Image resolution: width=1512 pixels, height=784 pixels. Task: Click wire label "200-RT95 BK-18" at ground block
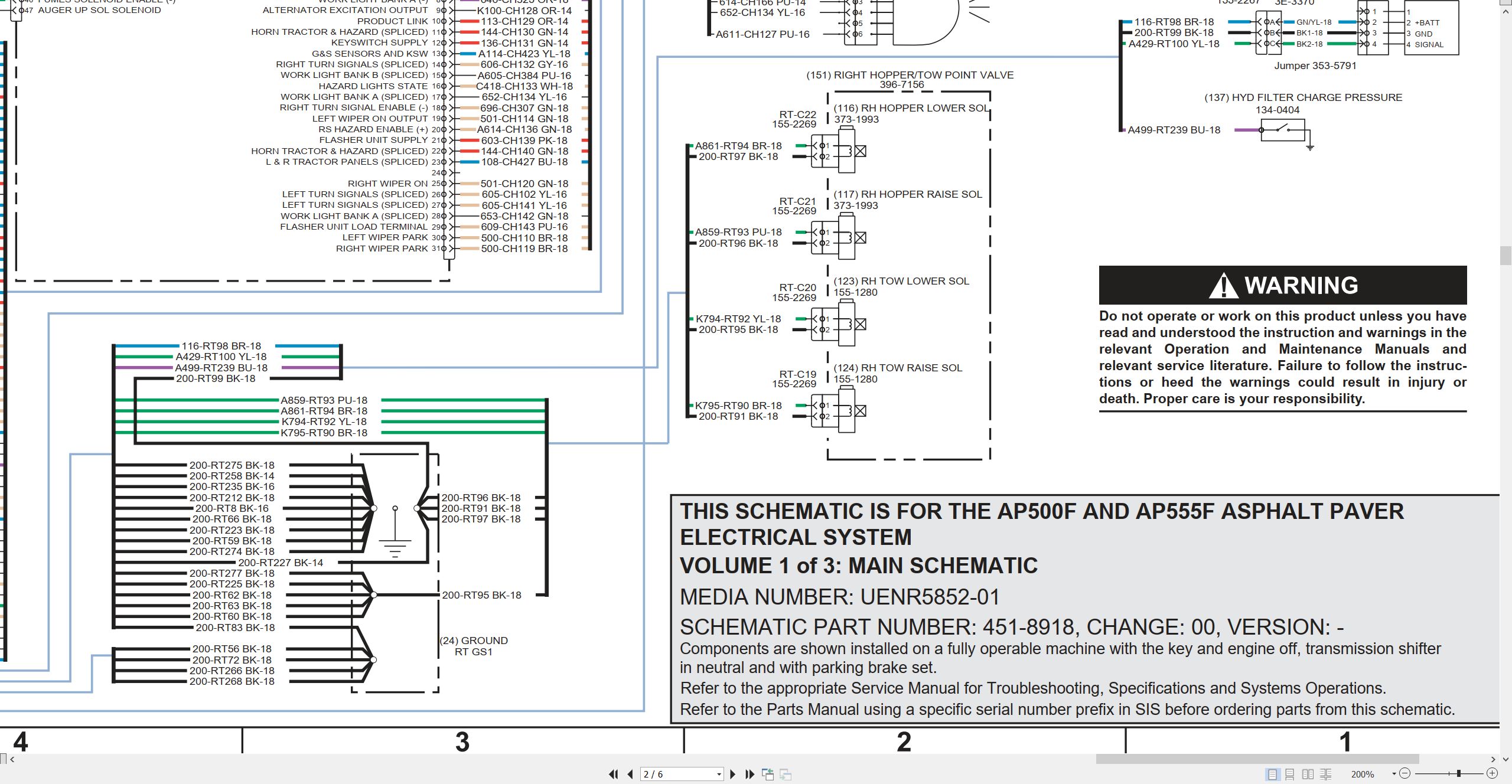pos(481,595)
